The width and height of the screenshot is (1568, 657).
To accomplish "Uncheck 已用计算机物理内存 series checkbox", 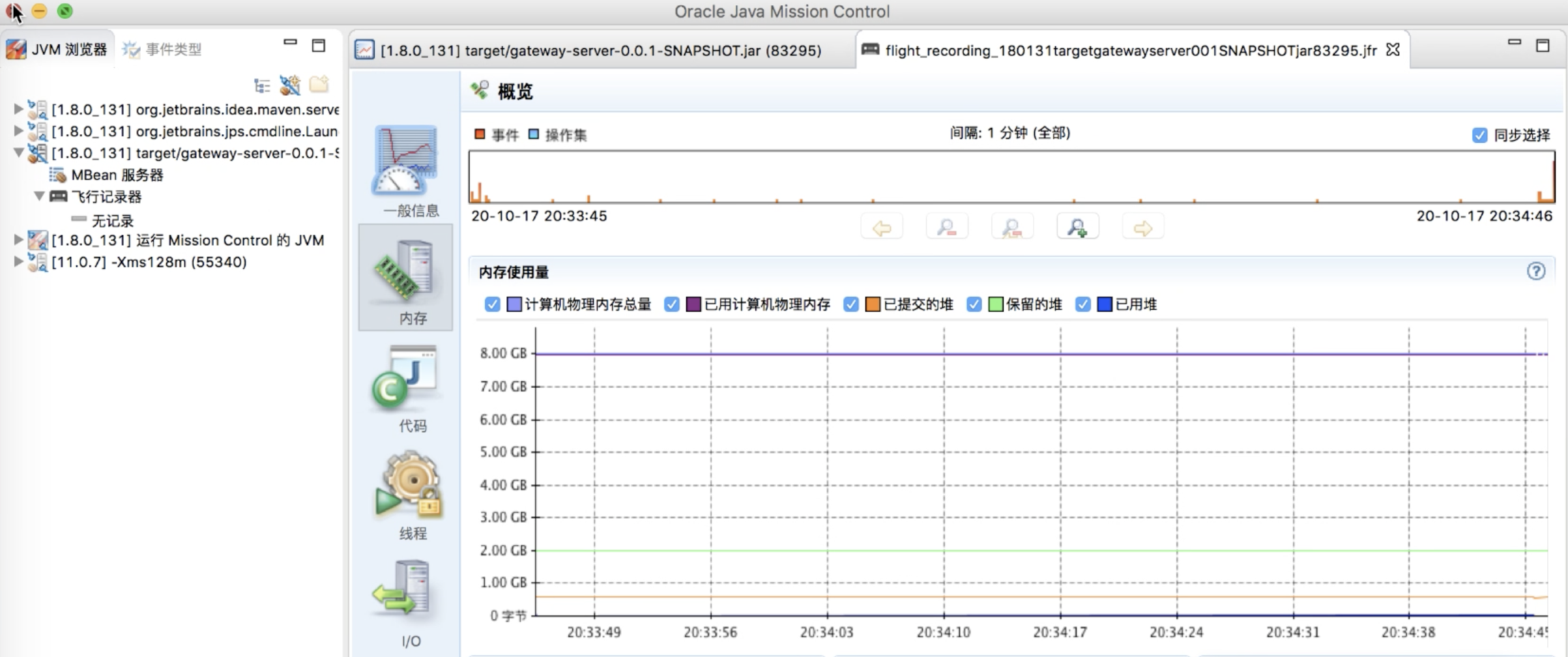I will click(x=672, y=304).
